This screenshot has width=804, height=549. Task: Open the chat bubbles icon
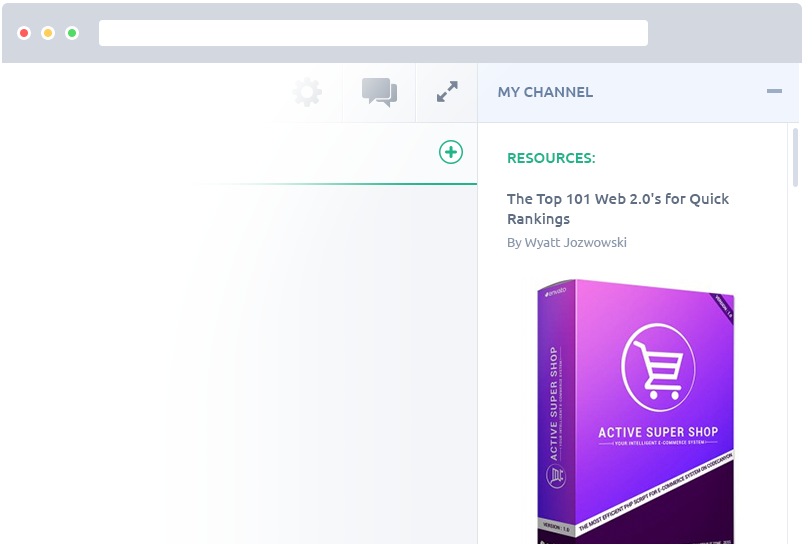(x=379, y=92)
